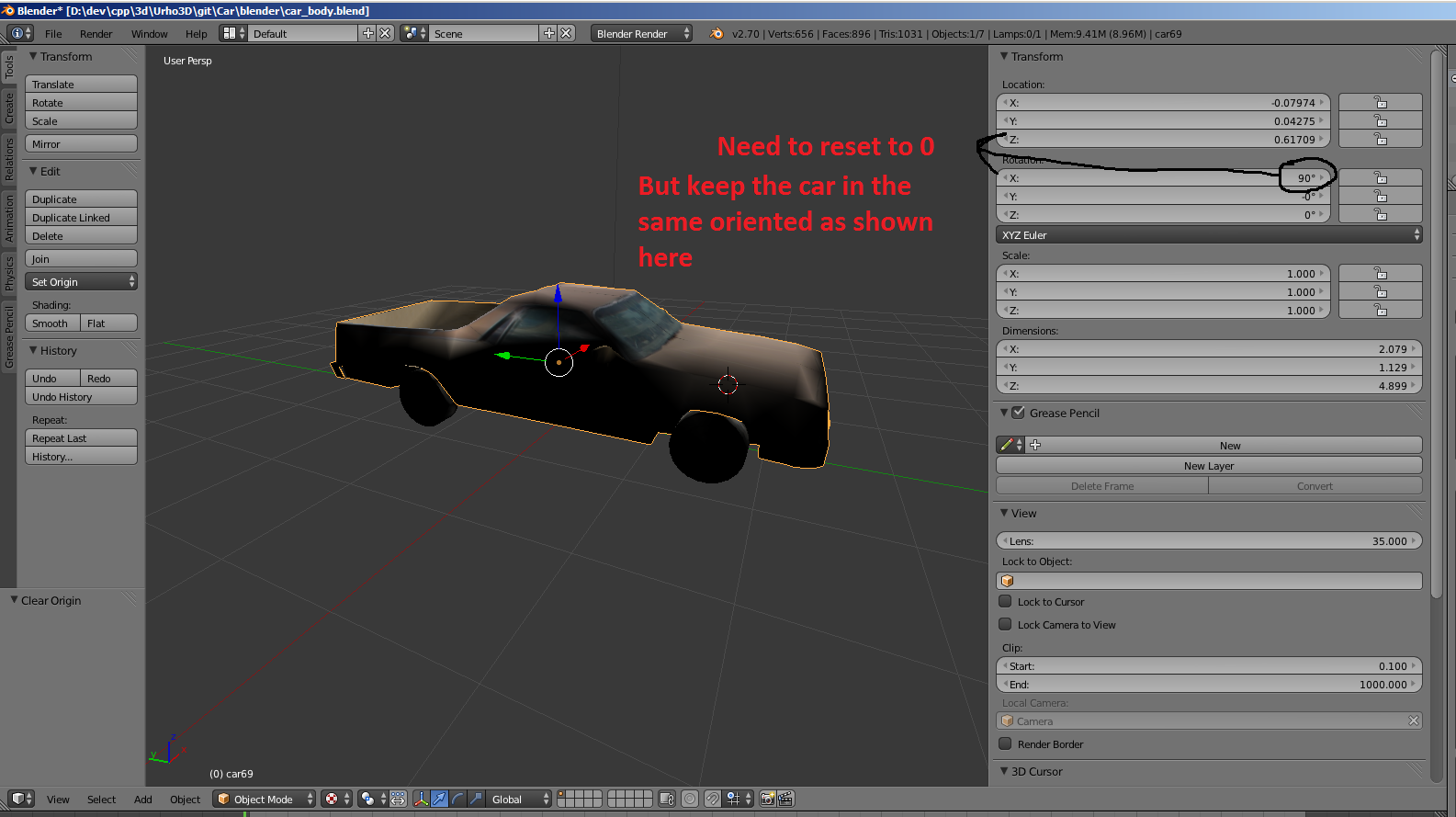Screen dimensions: 1456x817
Task: Select the scale manipulator icon
Action: [x=476, y=799]
